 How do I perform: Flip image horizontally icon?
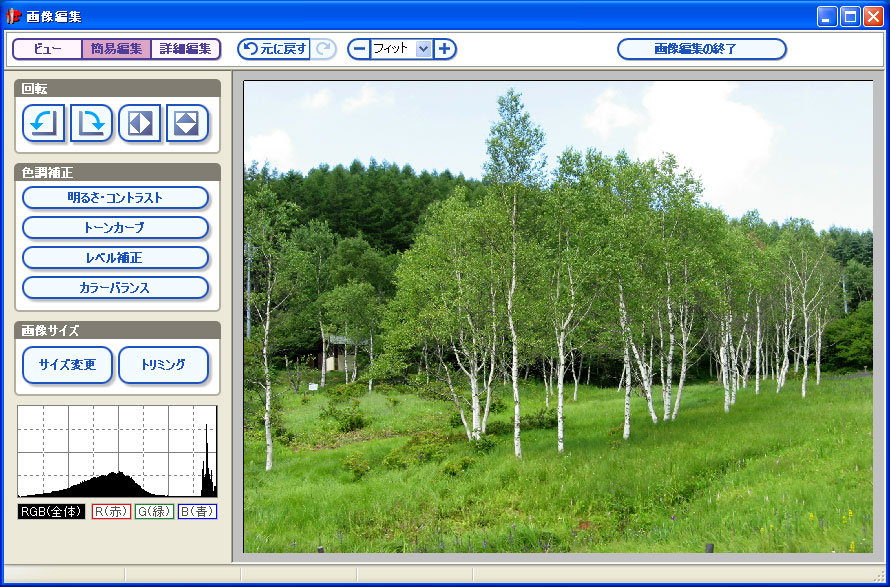pos(140,123)
